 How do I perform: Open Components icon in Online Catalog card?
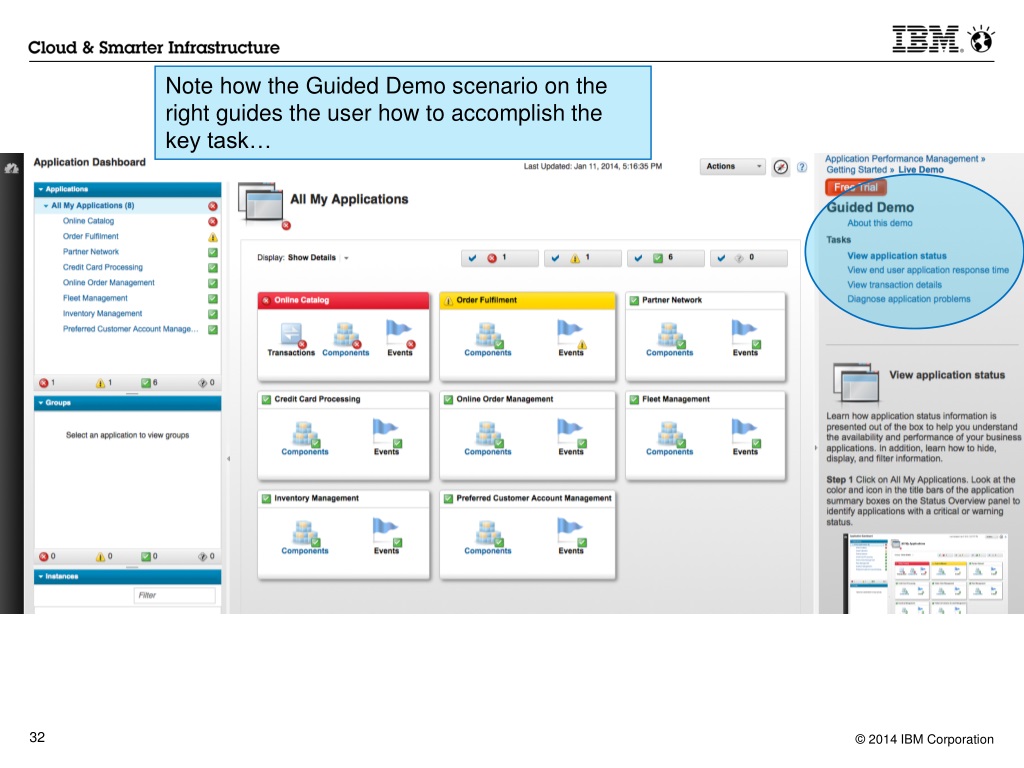pos(346,334)
